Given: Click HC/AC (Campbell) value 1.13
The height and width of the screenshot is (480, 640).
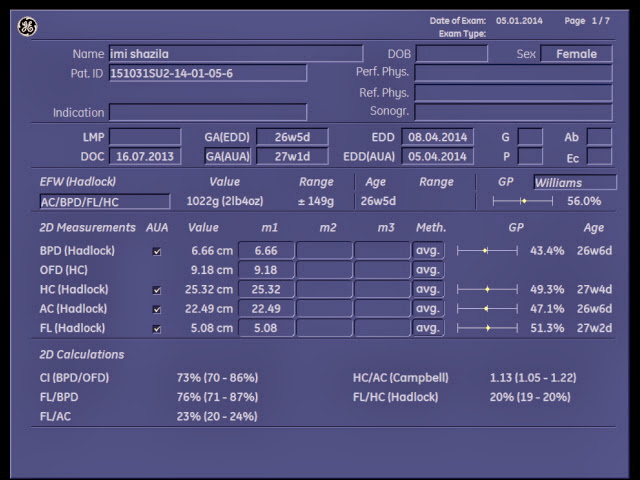Looking at the screenshot, I should 533,378.
